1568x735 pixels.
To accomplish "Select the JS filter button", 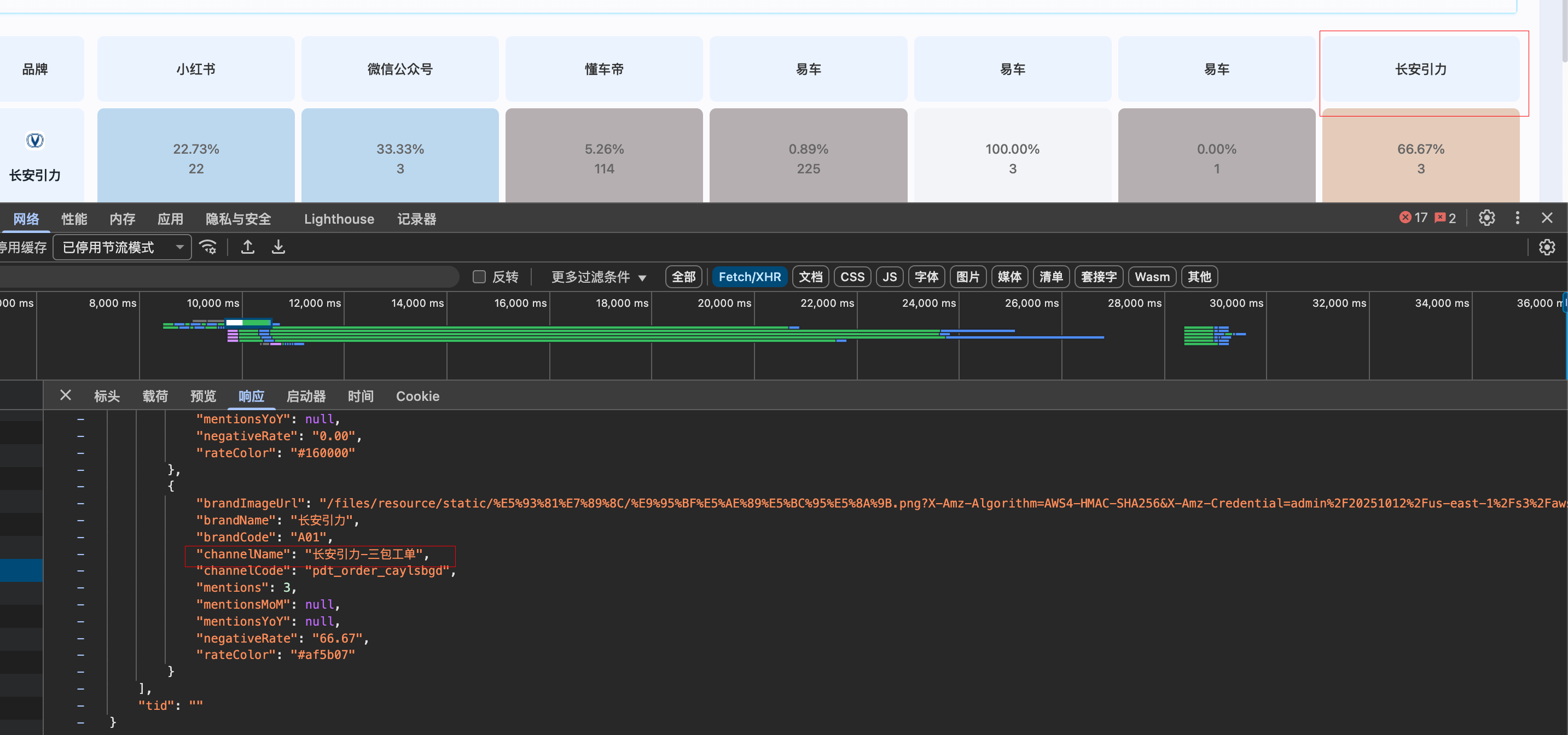I will 888,277.
